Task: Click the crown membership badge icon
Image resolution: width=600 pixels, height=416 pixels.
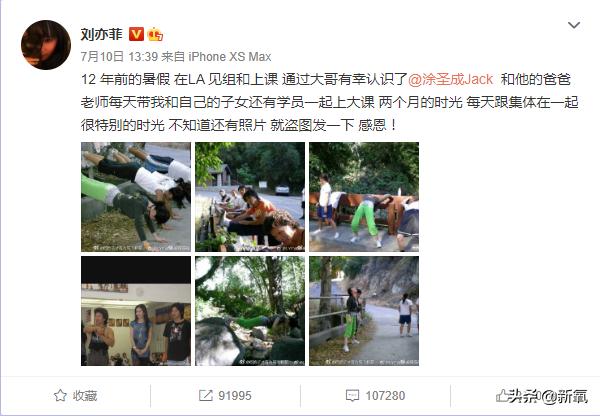Action: click(x=155, y=34)
